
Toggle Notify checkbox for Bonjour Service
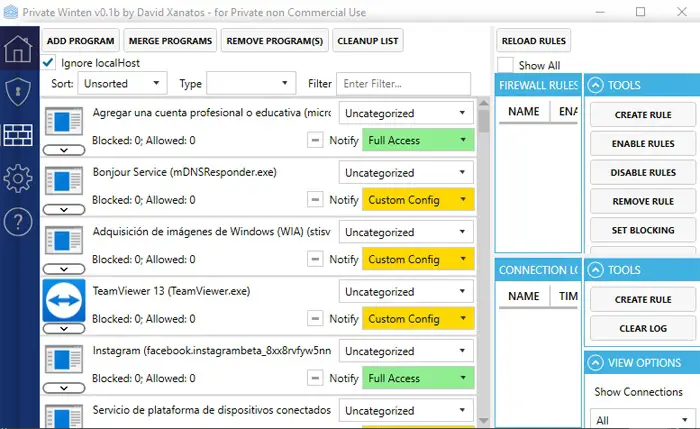tap(316, 200)
